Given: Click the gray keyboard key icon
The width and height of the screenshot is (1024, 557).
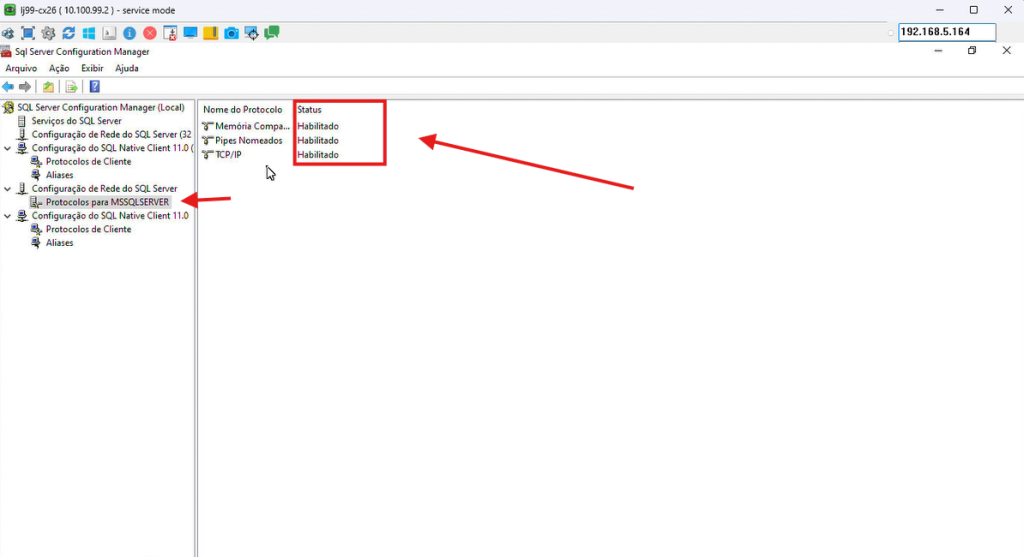Looking at the screenshot, I should coord(109,33).
